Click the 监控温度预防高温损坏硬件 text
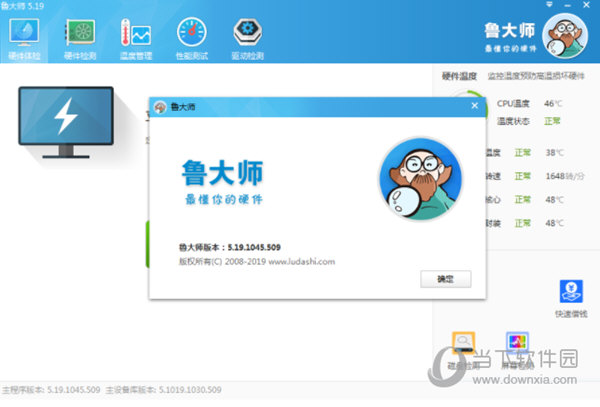Viewport: 600px width, 407px height. [x=536, y=76]
